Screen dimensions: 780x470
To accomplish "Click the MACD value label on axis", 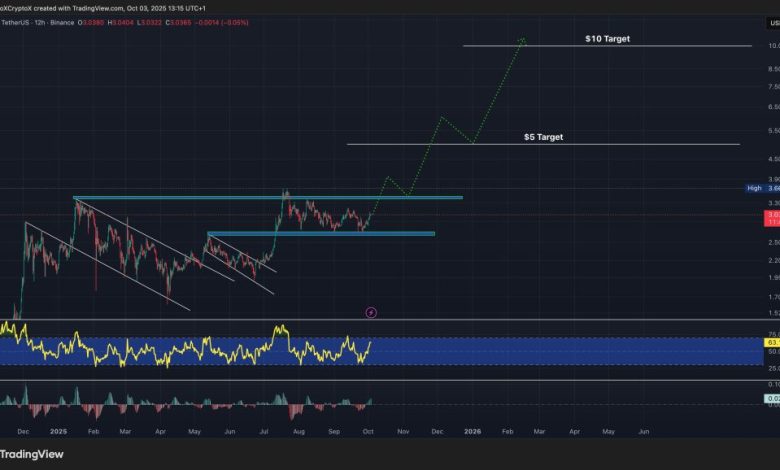I will pos(772,399).
